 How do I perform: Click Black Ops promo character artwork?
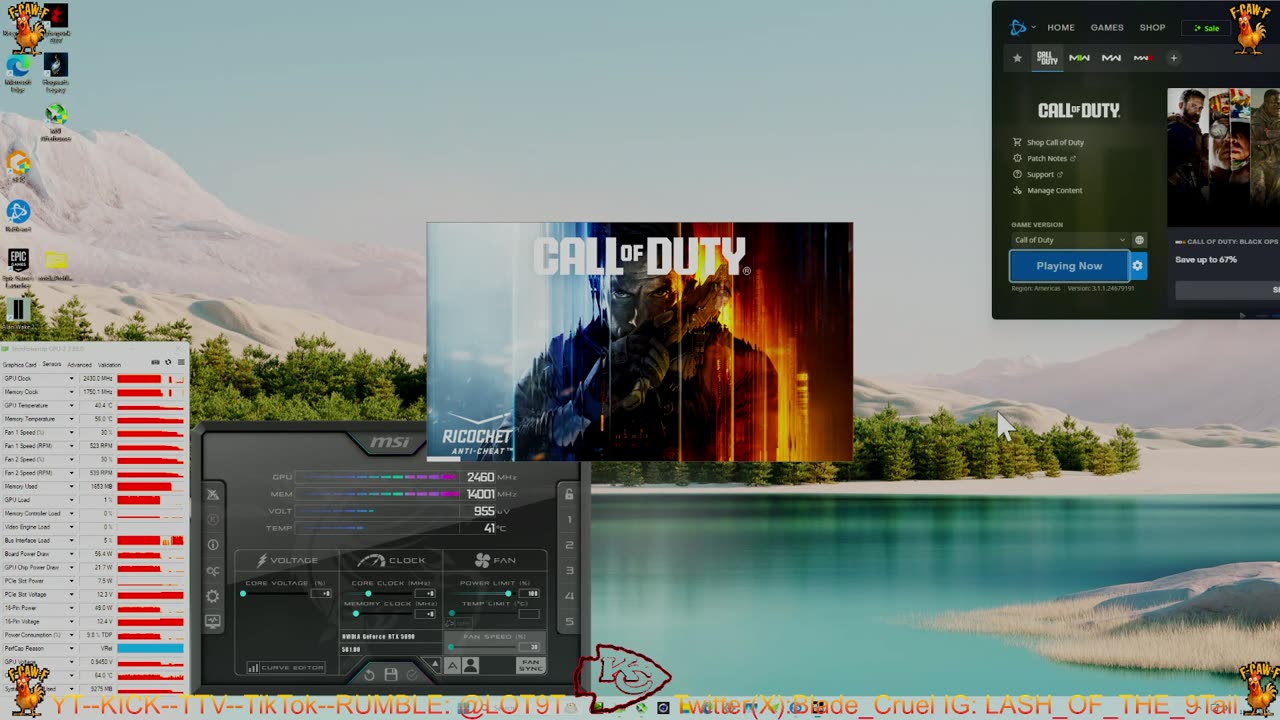coord(1224,157)
